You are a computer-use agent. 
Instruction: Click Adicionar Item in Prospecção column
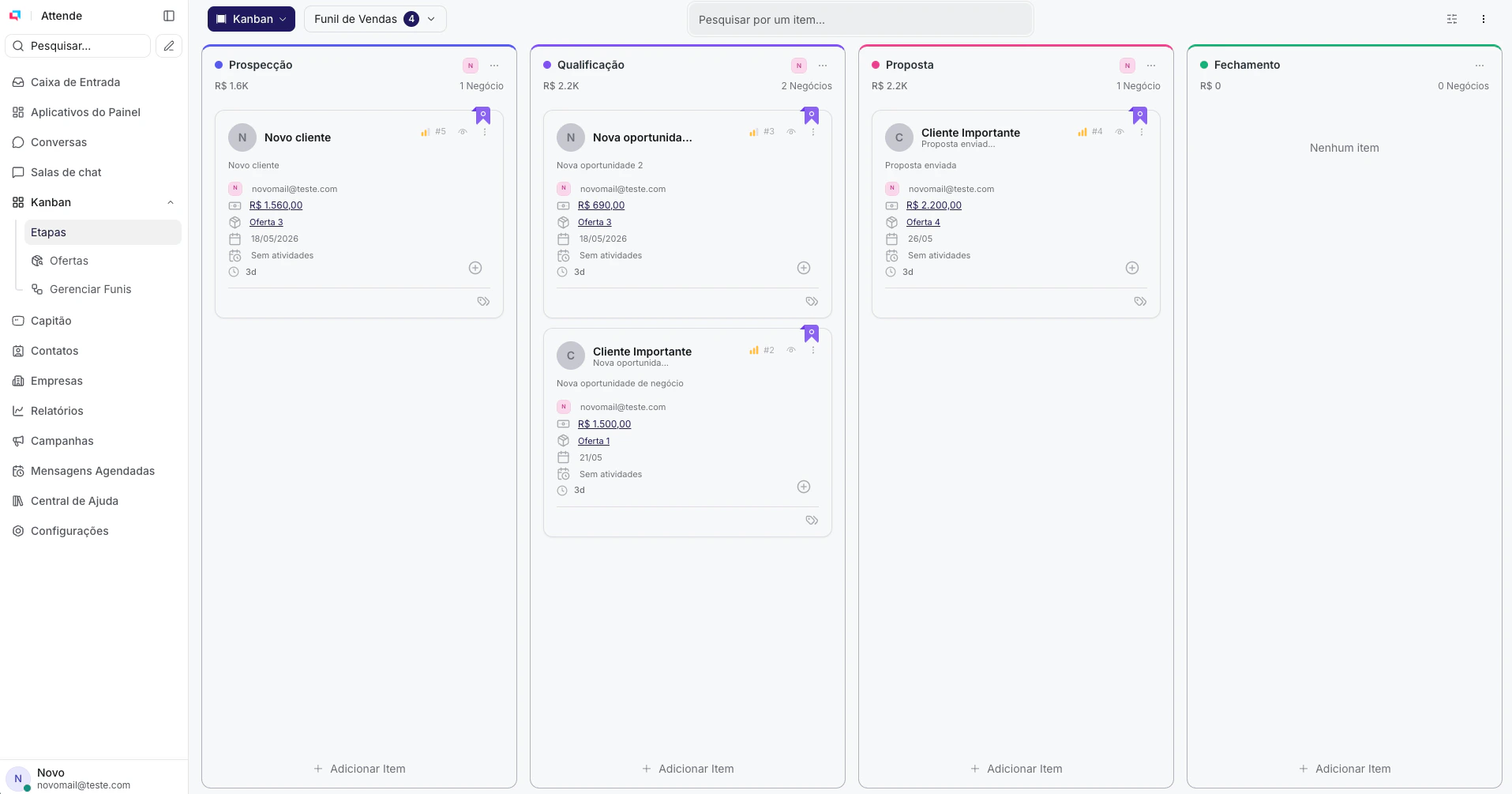pyautogui.click(x=359, y=769)
